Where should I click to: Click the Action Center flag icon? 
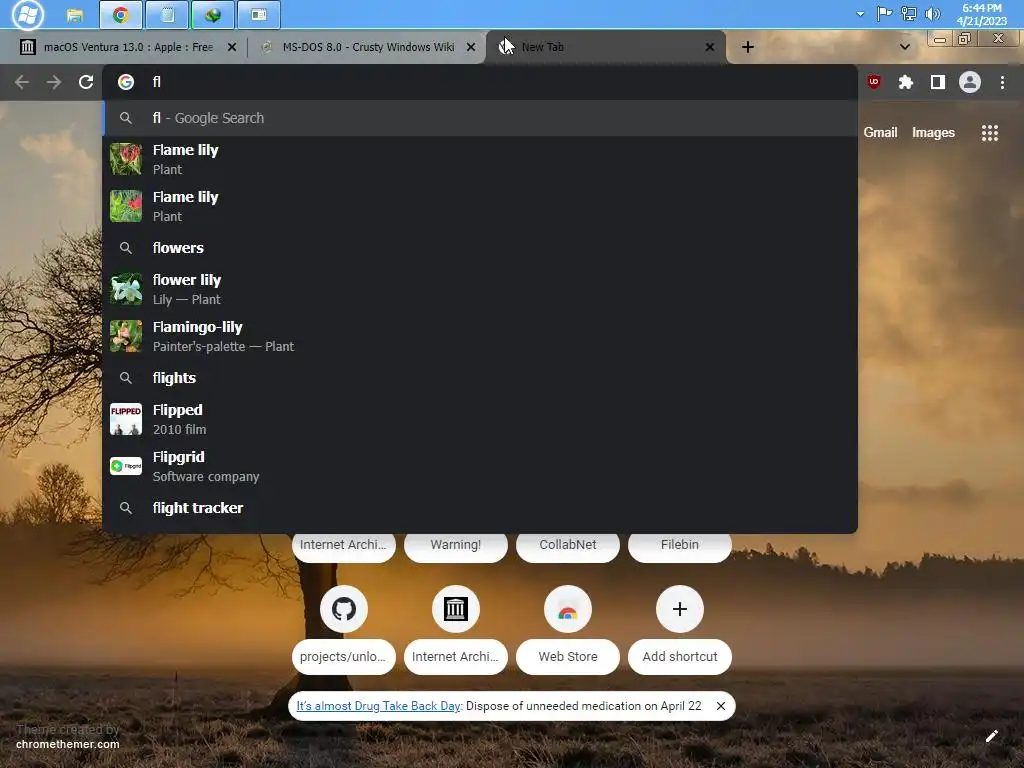tap(884, 14)
